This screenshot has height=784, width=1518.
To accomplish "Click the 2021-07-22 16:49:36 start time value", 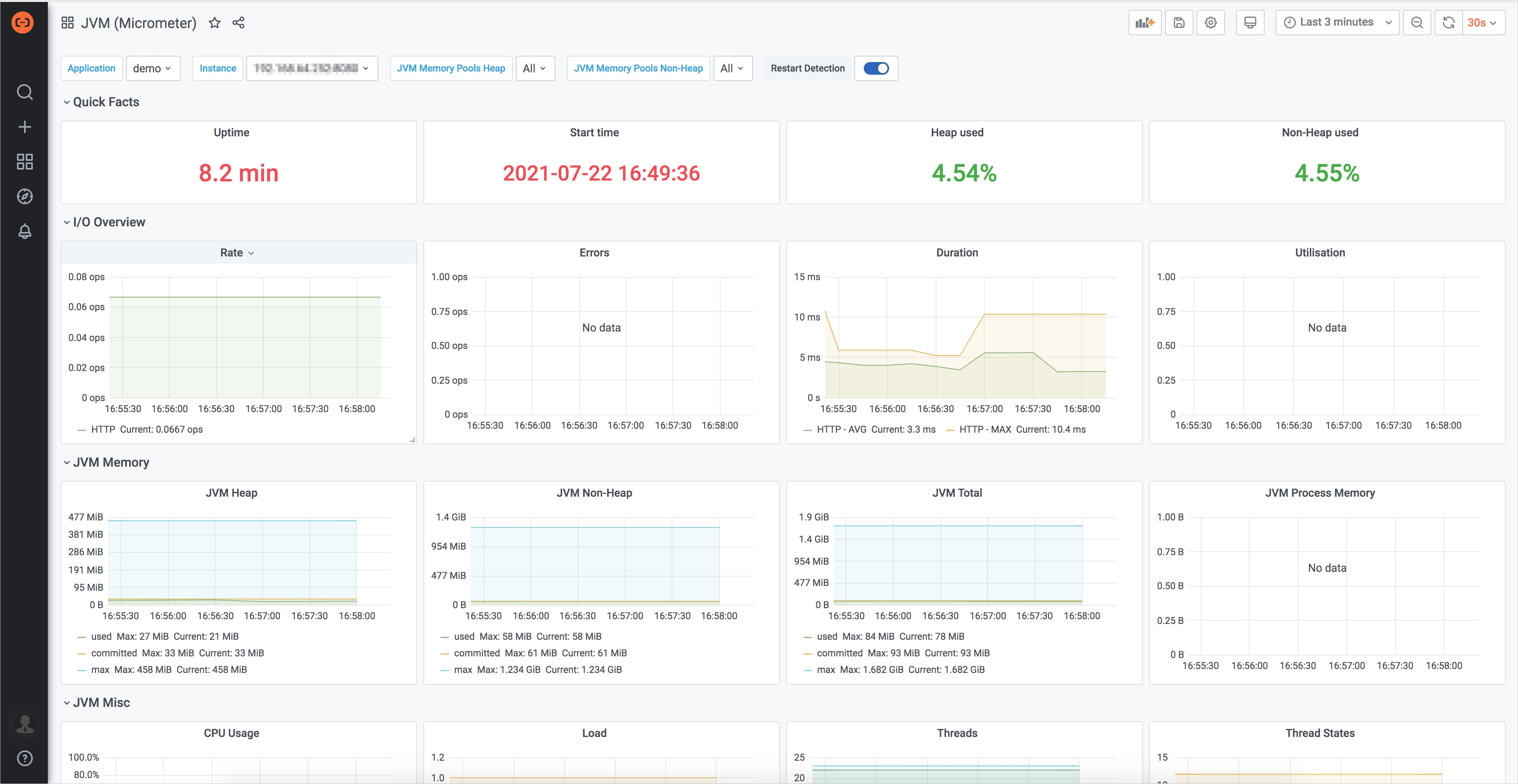I will click(601, 173).
